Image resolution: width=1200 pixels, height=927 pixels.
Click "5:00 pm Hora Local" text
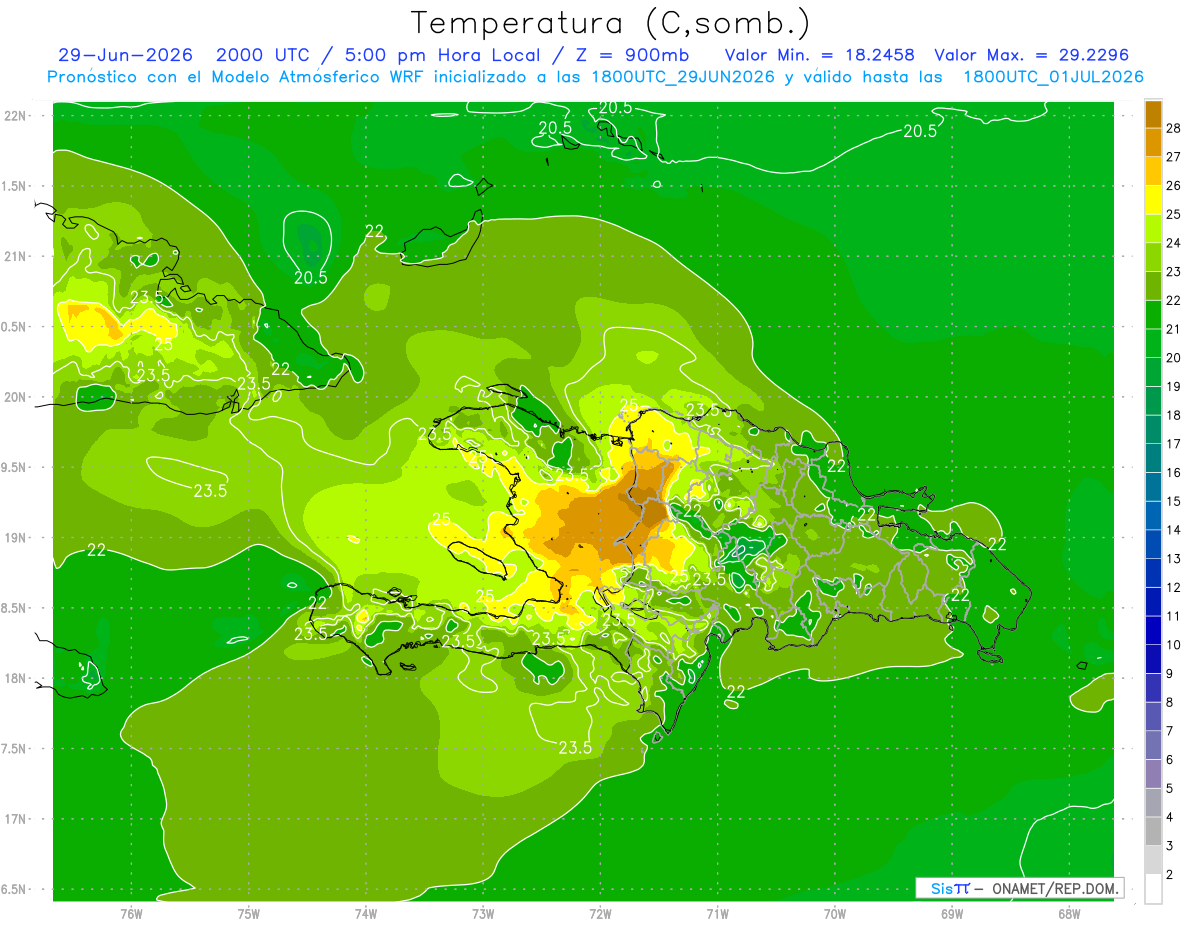(x=441, y=55)
